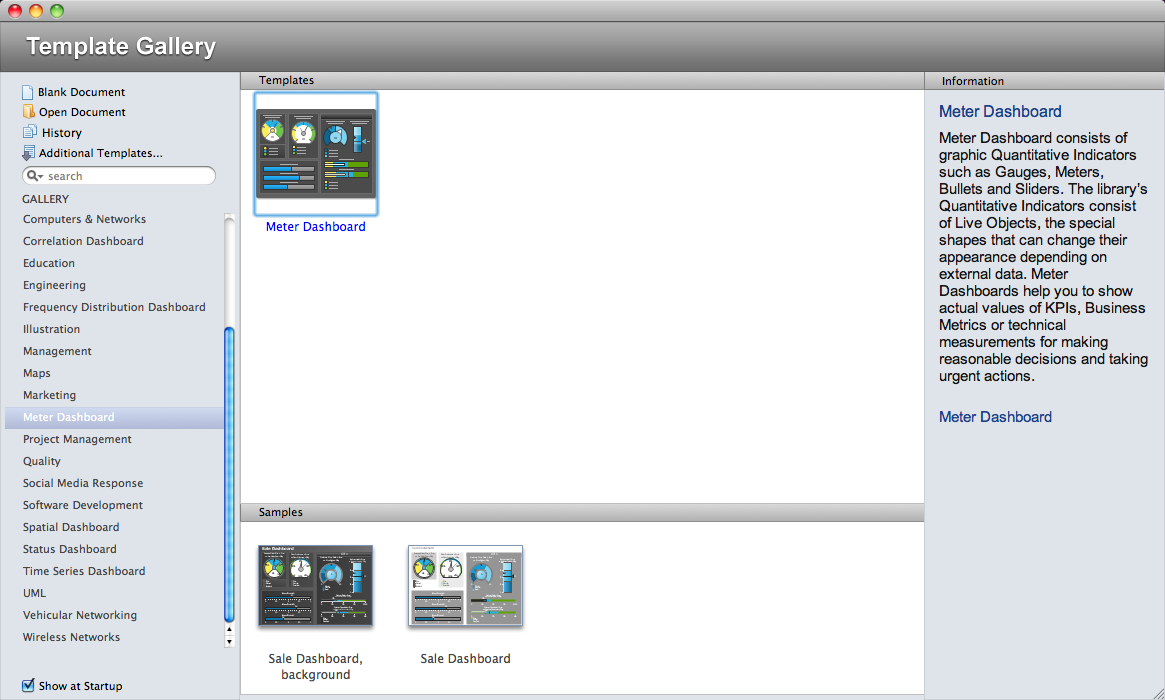The image size is (1165, 700).
Task: Select Frequency Distribution Dashboard
Action: coord(114,307)
